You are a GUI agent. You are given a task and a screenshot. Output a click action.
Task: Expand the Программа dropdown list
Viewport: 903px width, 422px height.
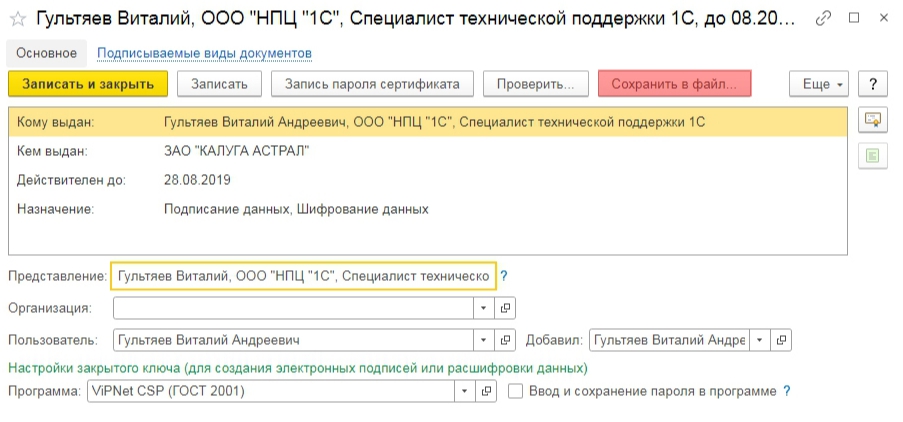465,391
